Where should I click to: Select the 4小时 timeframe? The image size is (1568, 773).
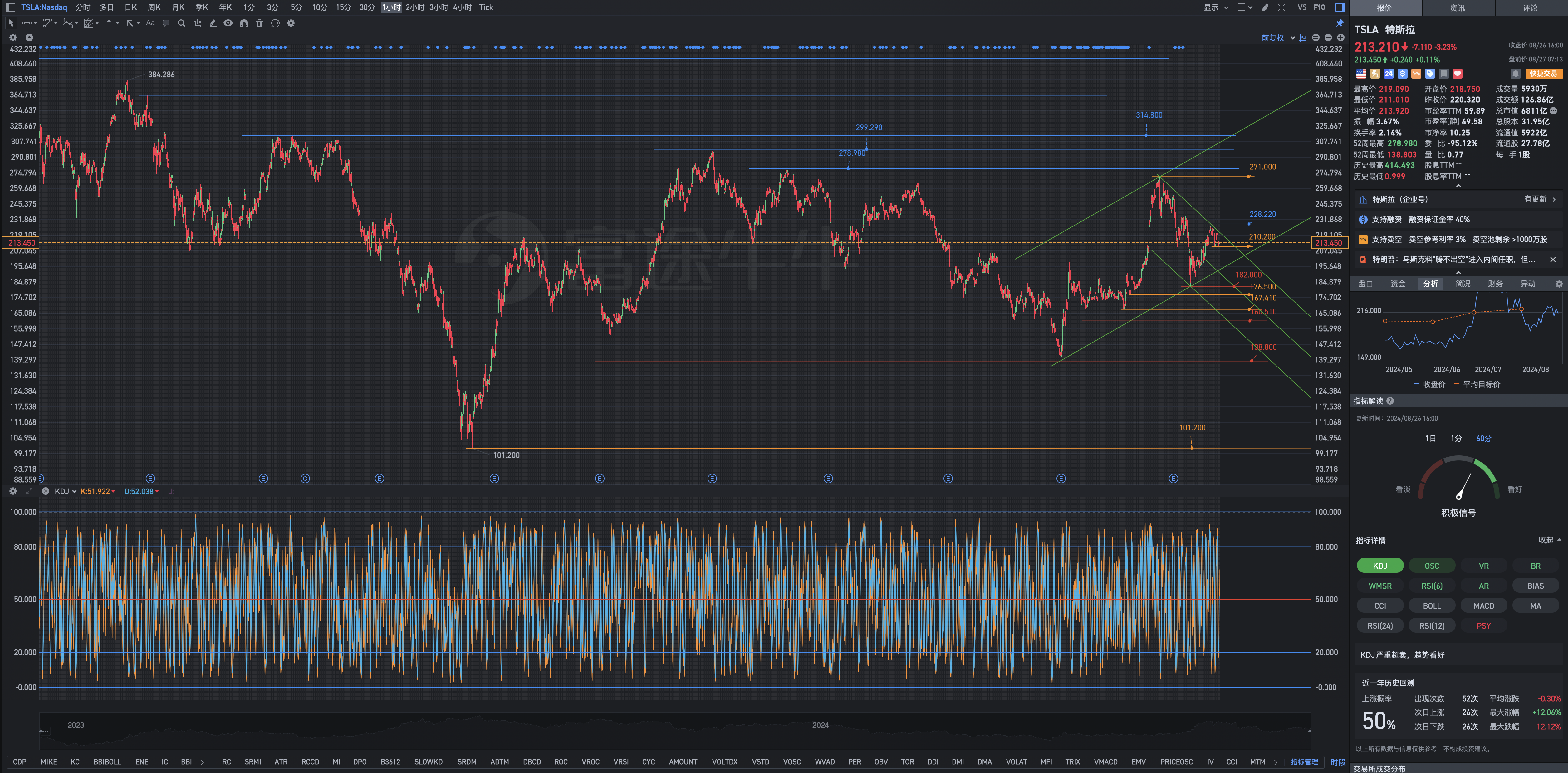(462, 7)
